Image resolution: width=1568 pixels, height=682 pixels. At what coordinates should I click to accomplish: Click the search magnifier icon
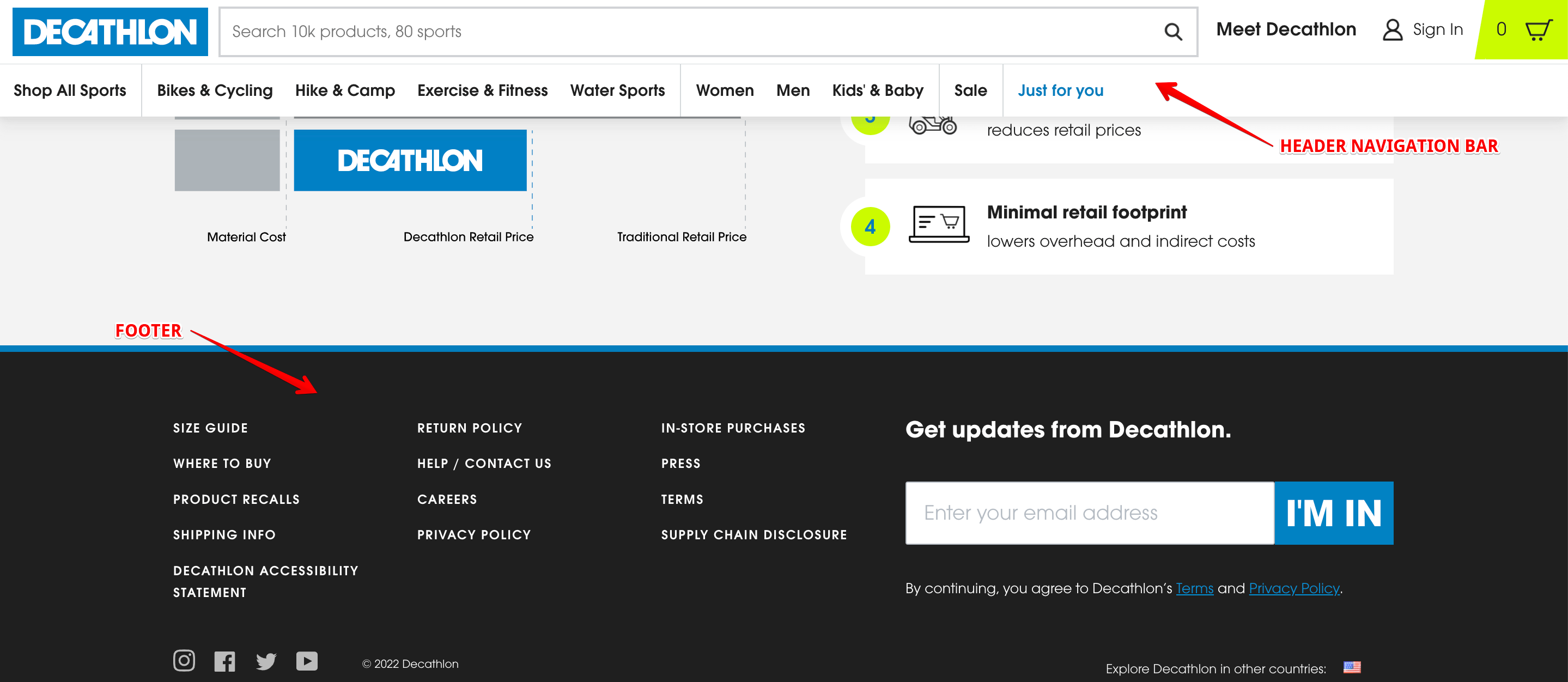1172,32
